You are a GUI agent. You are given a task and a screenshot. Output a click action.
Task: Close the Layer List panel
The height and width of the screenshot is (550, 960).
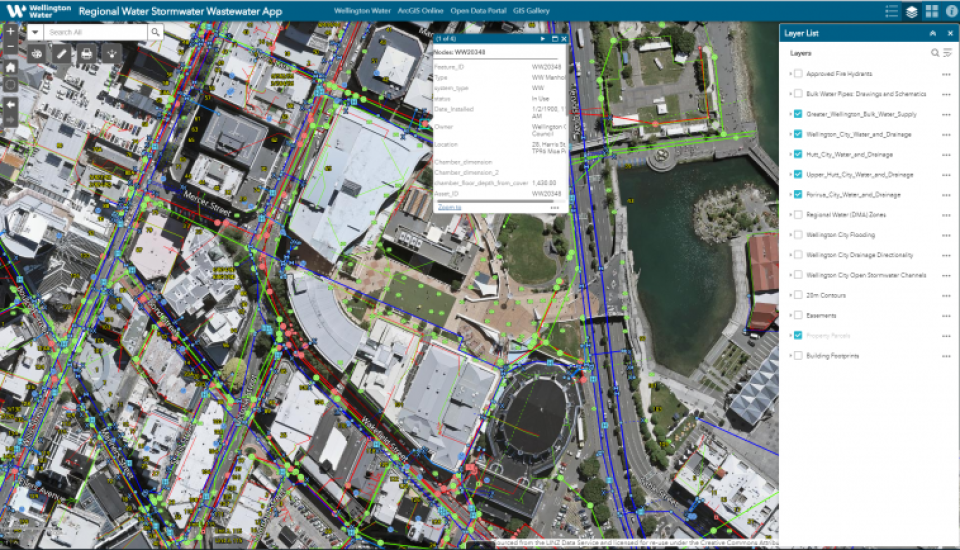coord(950,33)
